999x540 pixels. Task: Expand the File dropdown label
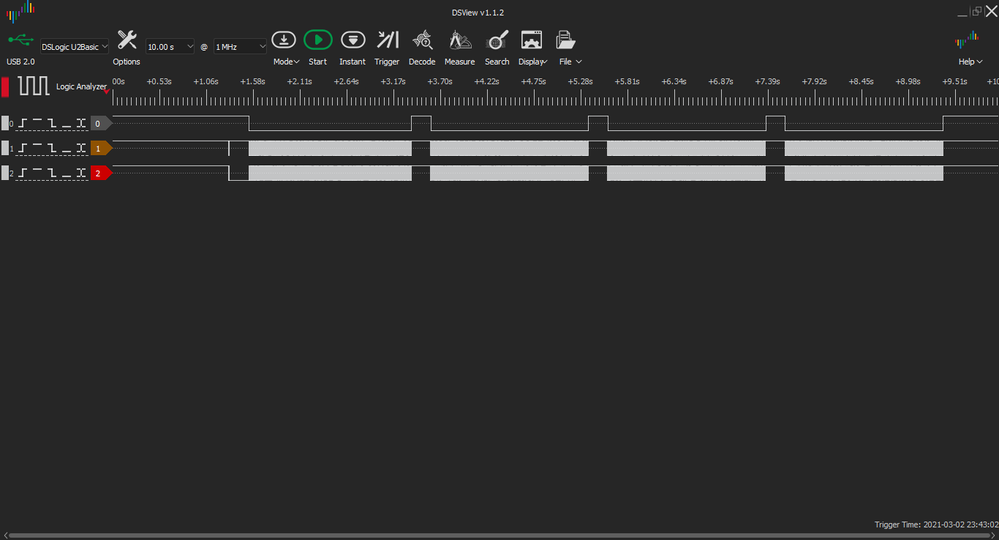coord(570,62)
